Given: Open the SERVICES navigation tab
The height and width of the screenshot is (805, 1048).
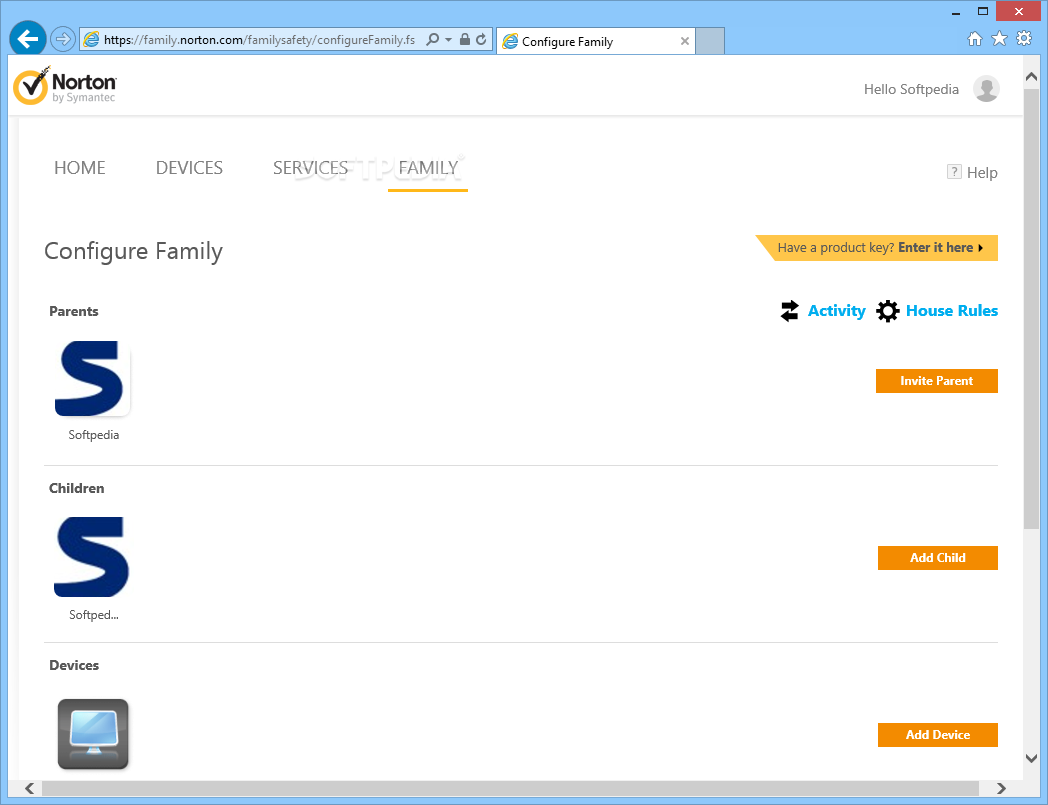Looking at the screenshot, I should point(310,168).
